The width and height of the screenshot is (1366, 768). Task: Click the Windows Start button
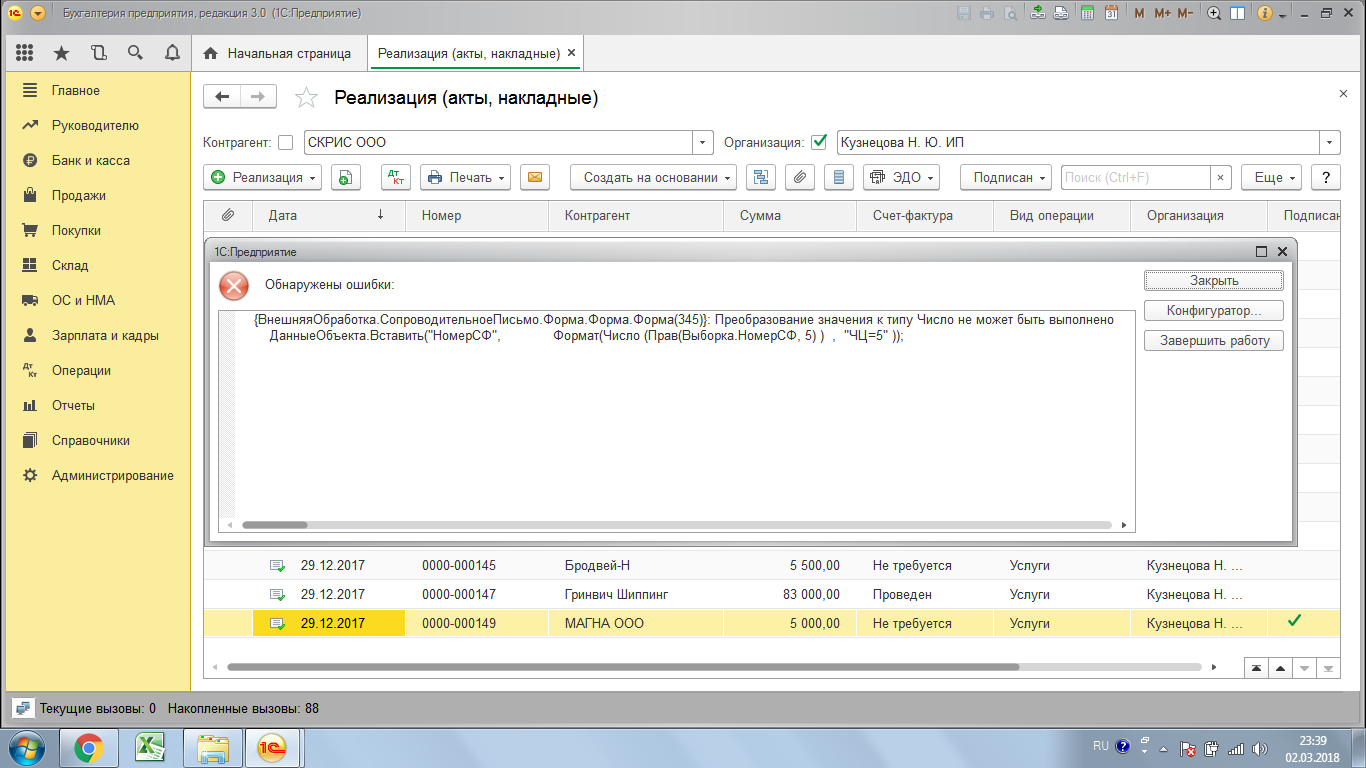(x=28, y=748)
